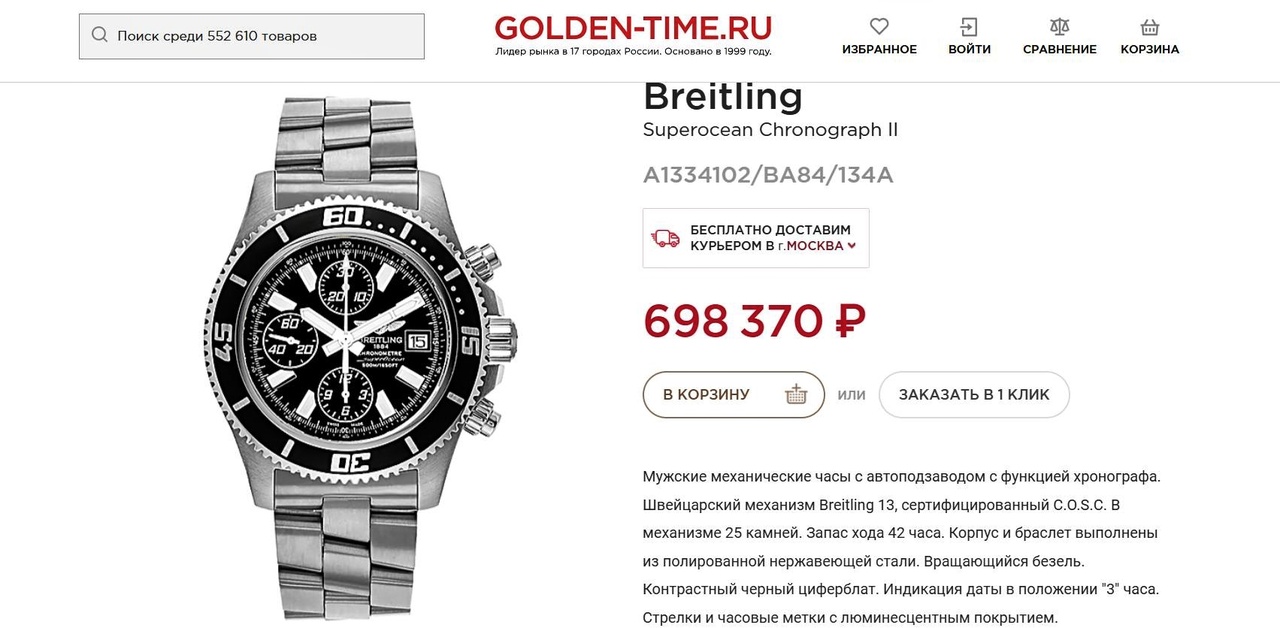Add the watch with 'В КОРЗИНУ' button
1280x628 pixels.
click(x=707, y=394)
